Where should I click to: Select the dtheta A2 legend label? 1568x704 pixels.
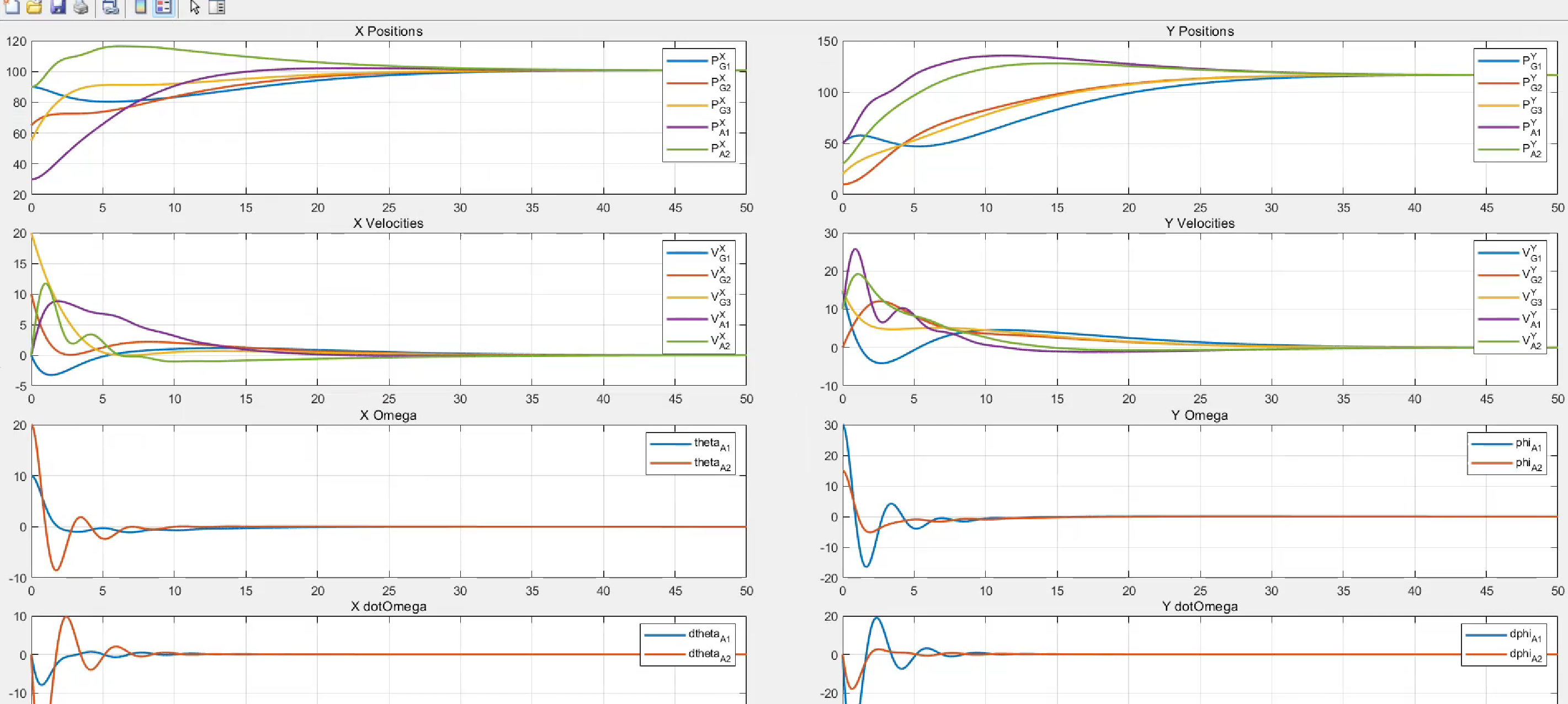click(x=709, y=654)
